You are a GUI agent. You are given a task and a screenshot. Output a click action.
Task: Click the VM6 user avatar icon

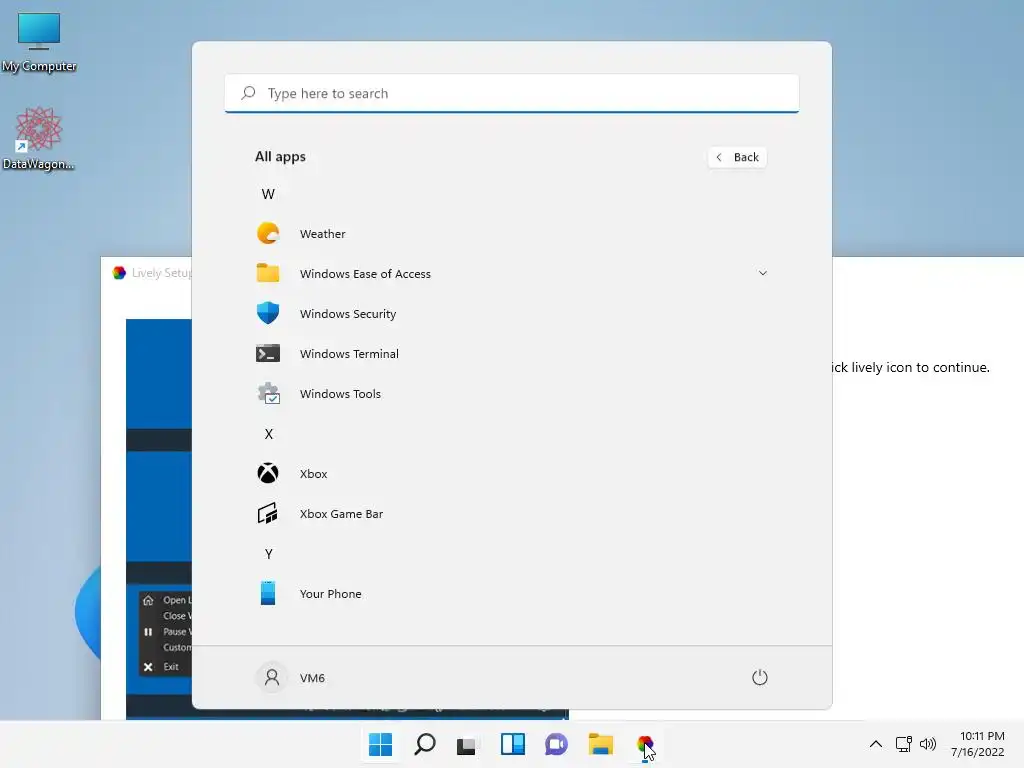point(272,677)
